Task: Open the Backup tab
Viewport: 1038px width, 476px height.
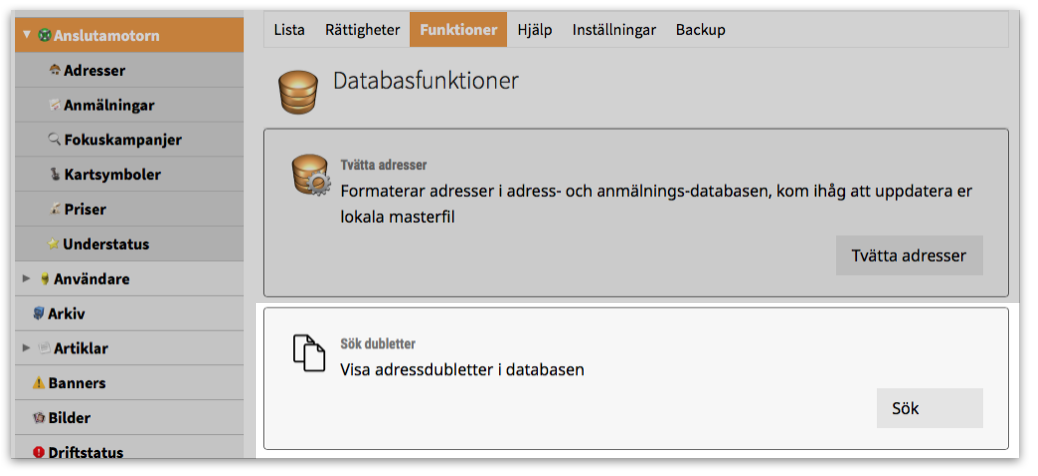Action: [x=700, y=30]
